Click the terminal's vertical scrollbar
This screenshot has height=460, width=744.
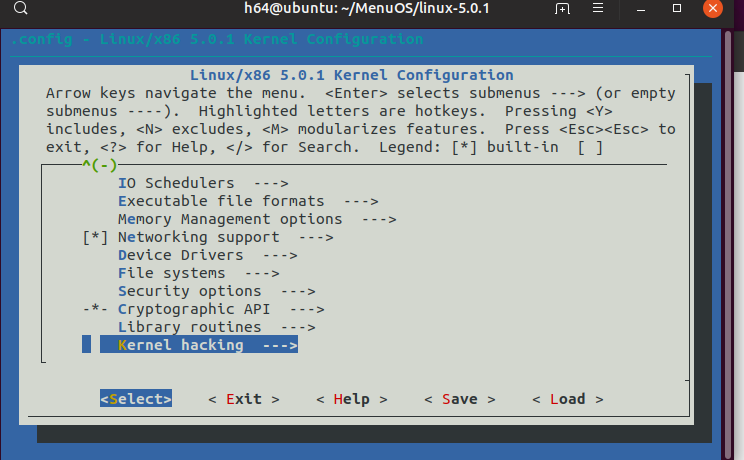(730, 244)
